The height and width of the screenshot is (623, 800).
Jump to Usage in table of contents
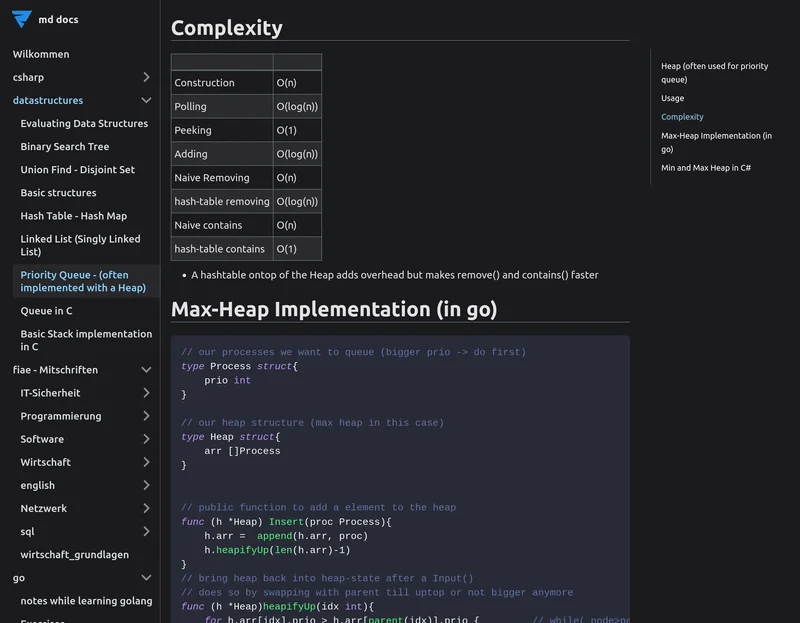673,98
